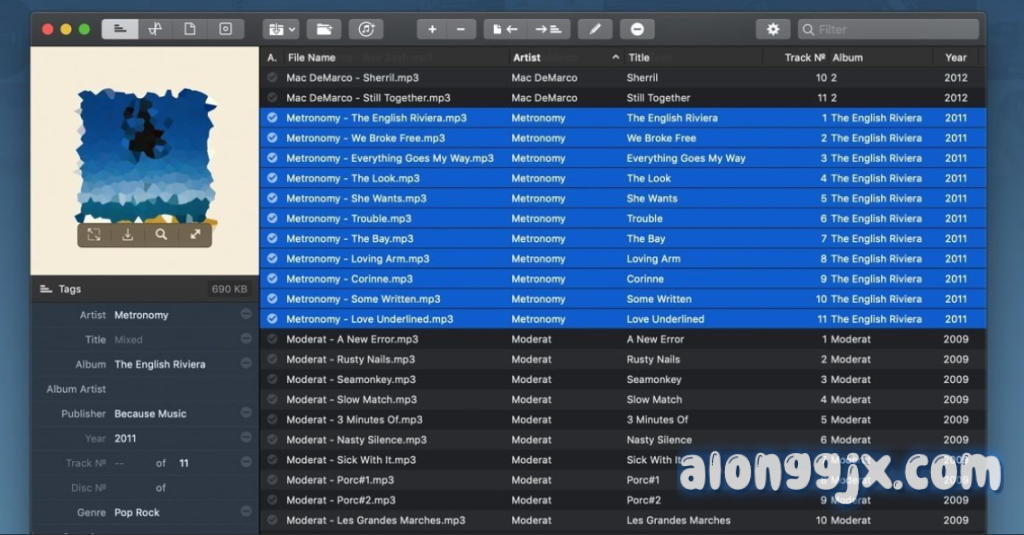This screenshot has height=535, width=1024.
Task: Click the download cover art icon
Action: click(127, 235)
